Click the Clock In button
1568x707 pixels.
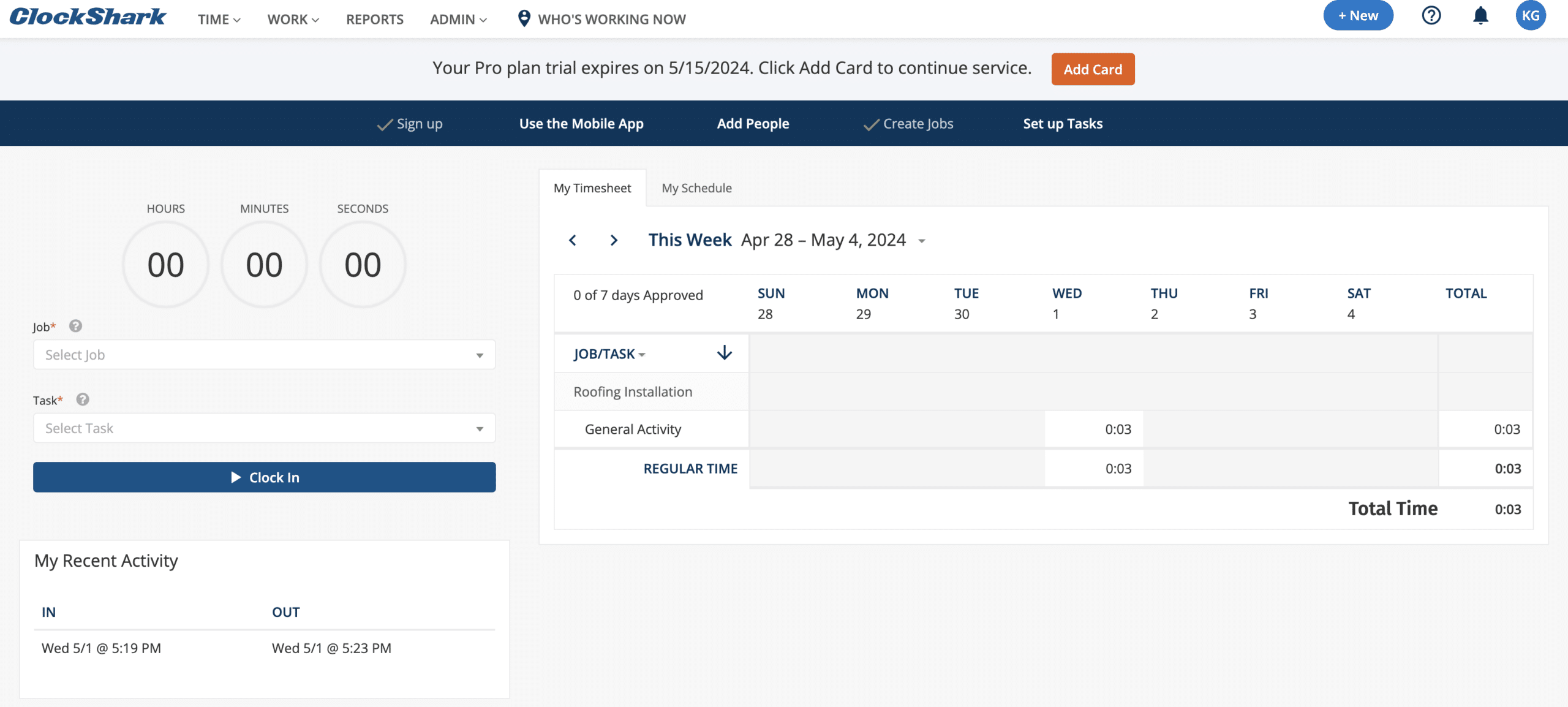click(x=264, y=477)
